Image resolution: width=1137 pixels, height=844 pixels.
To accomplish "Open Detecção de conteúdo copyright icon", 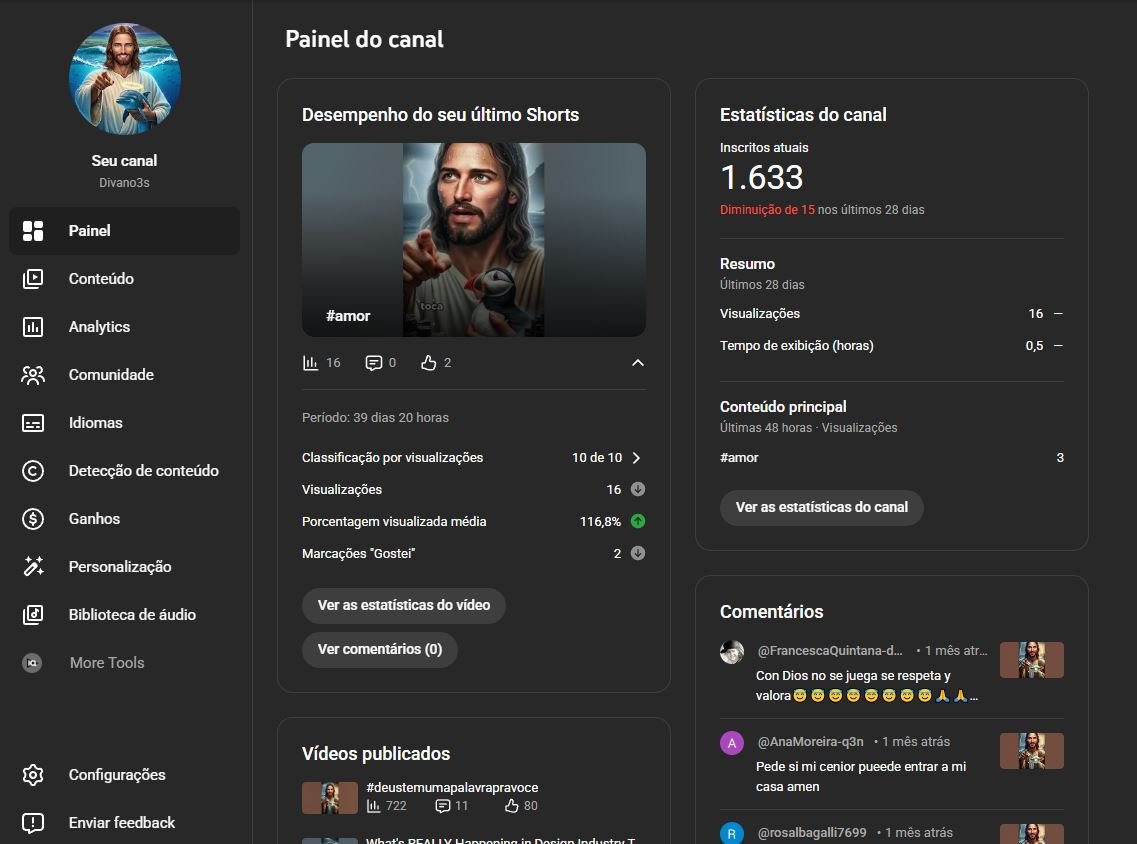I will point(33,471).
